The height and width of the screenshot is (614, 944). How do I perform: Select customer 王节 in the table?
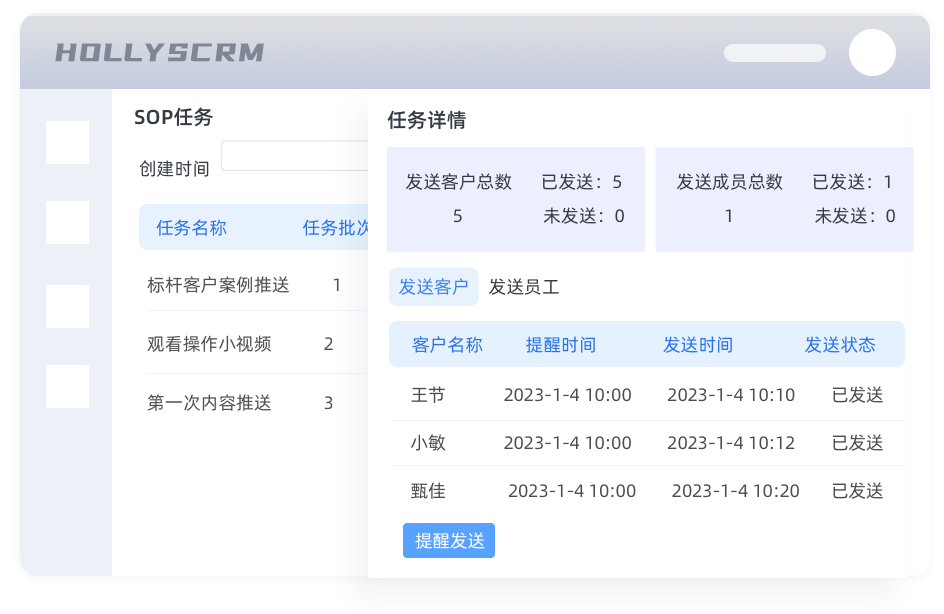(428, 395)
